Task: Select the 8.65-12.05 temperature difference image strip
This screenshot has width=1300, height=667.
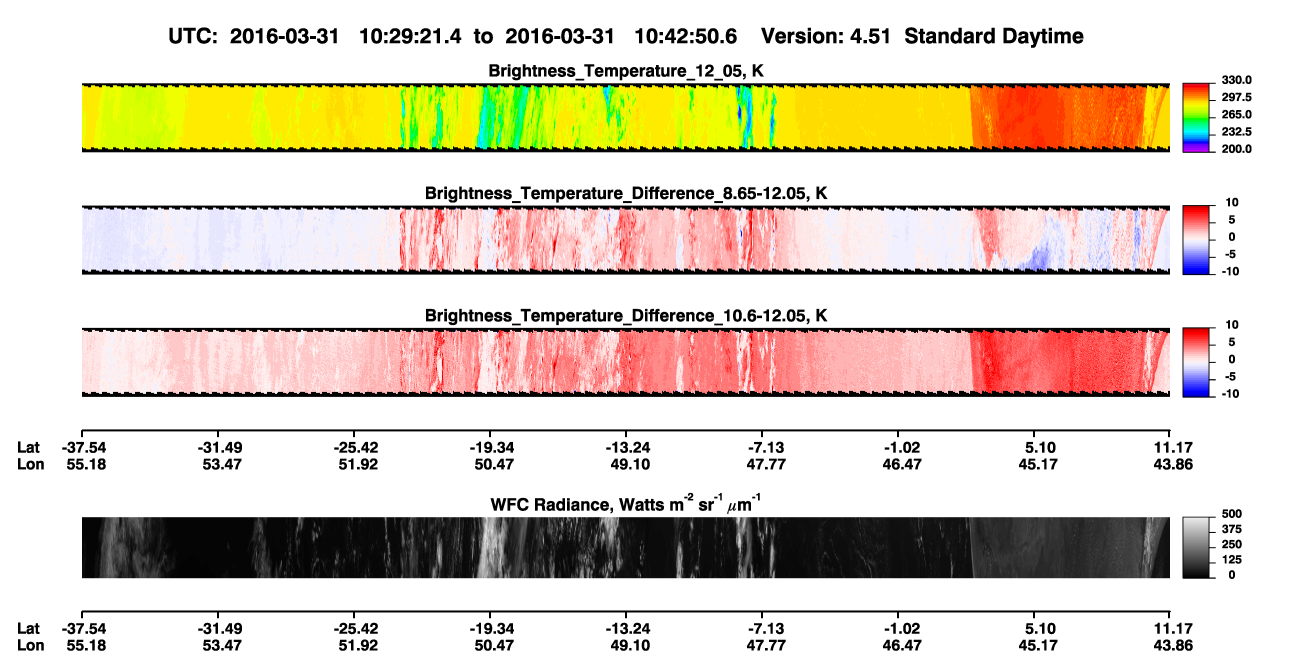Action: pyautogui.click(x=625, y=239)
